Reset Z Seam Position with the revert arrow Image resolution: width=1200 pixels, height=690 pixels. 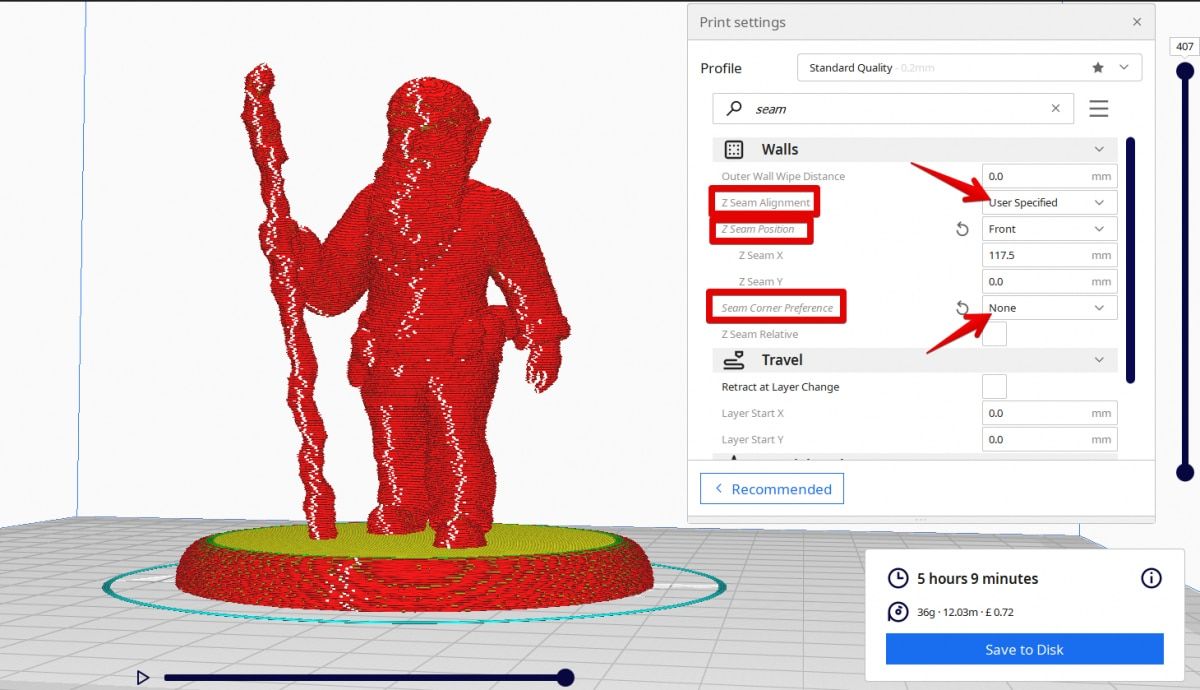[x=962, y=228]
